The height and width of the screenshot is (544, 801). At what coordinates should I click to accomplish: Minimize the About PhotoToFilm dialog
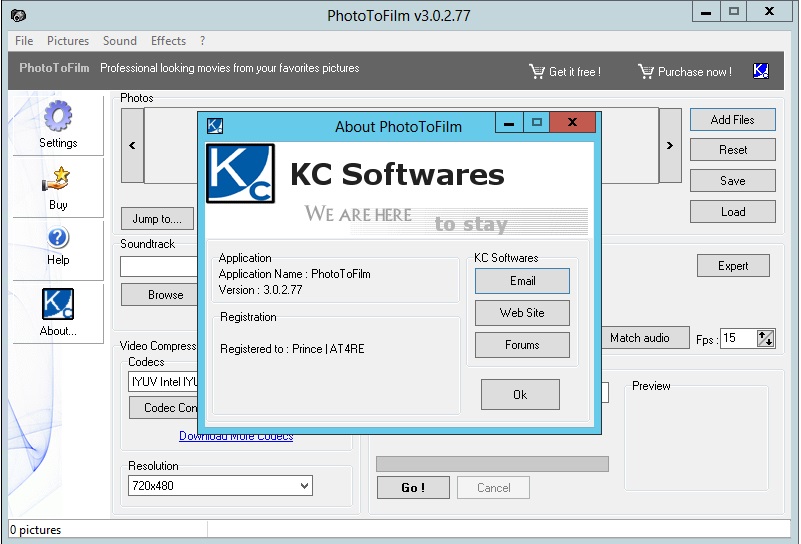509,122
